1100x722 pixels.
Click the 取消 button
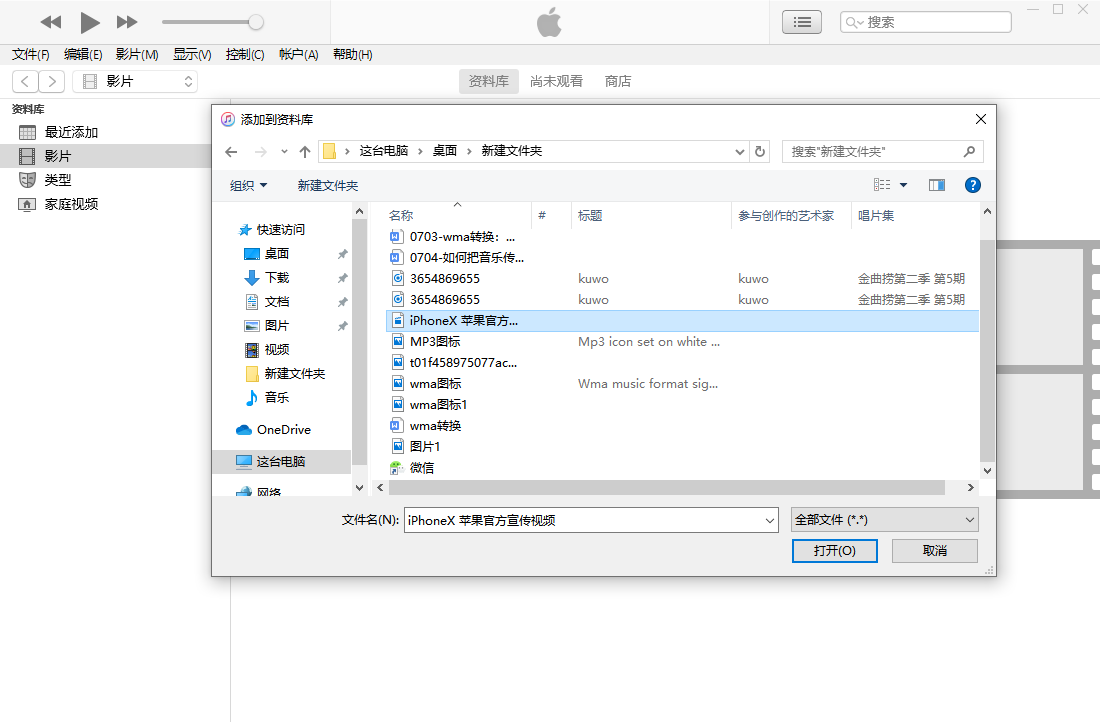click(x=934, y=551)
